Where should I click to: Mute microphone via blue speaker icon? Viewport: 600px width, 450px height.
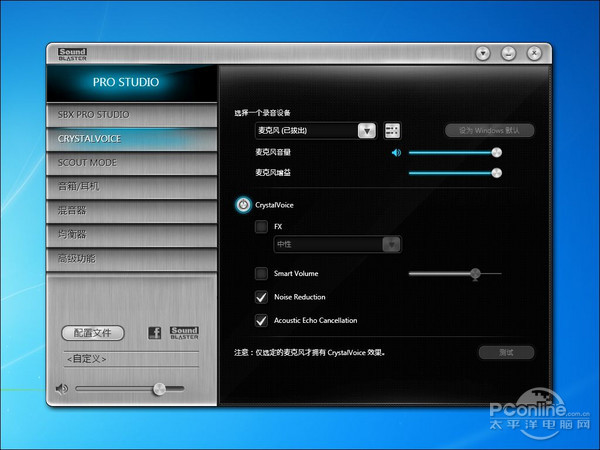(396, 153)
